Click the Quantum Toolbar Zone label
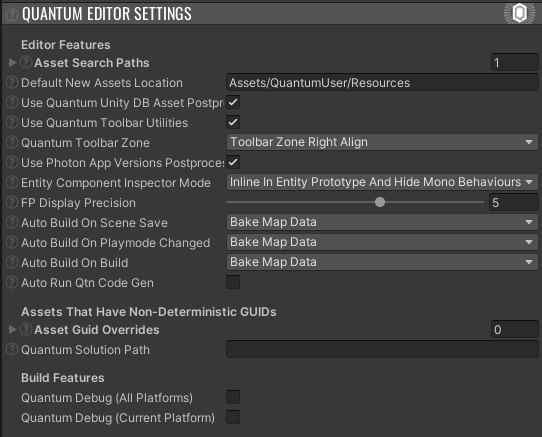This screenshot has width=542, height=437. pos(85,143)
